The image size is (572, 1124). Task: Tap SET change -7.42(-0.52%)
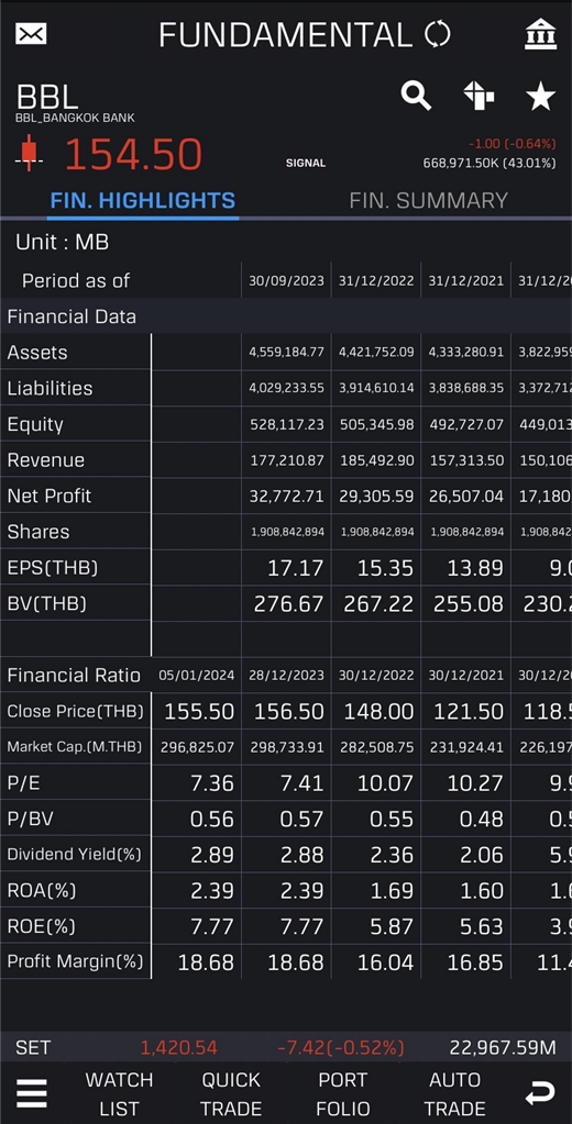click(341, 1047)
